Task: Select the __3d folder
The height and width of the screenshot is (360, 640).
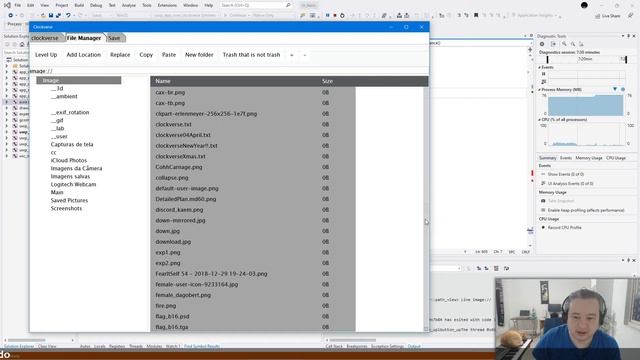Action: 57,89
